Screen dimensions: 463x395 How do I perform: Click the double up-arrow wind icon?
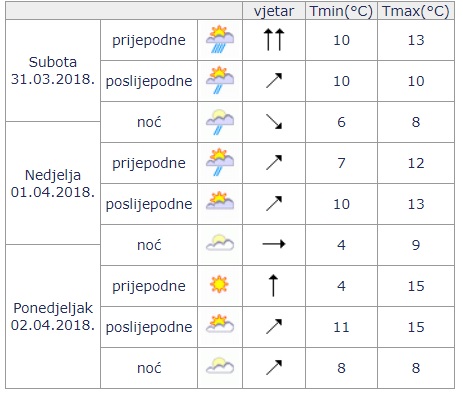(274, 40)
